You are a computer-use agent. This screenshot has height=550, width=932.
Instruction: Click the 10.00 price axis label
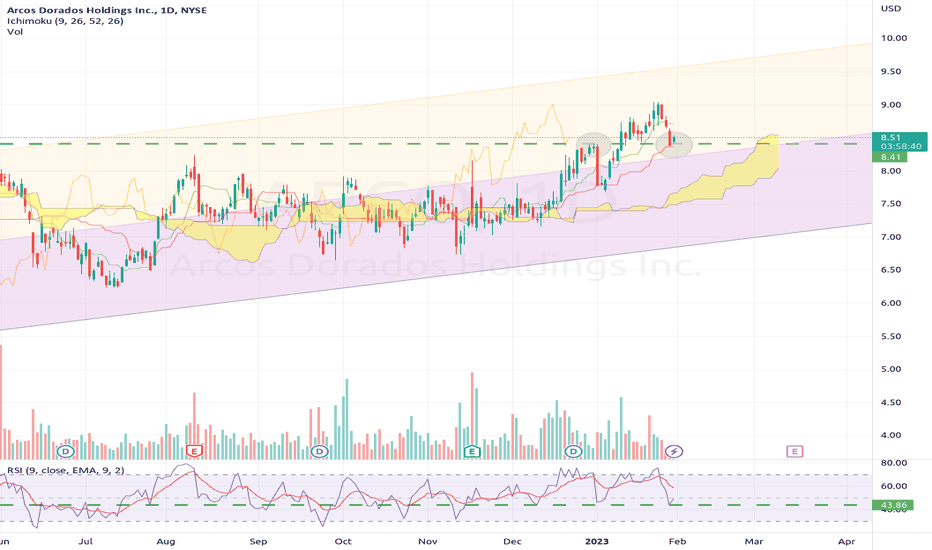point(893,38)
